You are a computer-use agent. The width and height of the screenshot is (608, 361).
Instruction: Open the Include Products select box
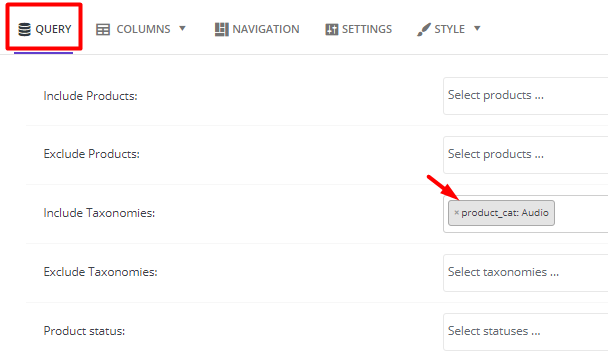[525, 96]
